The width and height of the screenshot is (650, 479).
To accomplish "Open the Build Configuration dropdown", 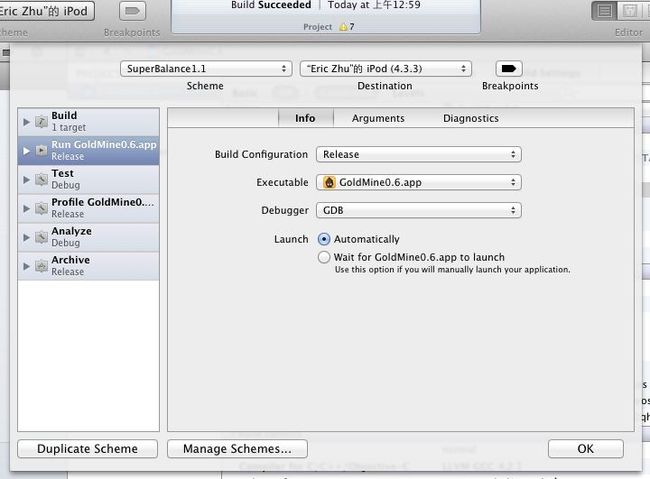I will click(419, 154).
